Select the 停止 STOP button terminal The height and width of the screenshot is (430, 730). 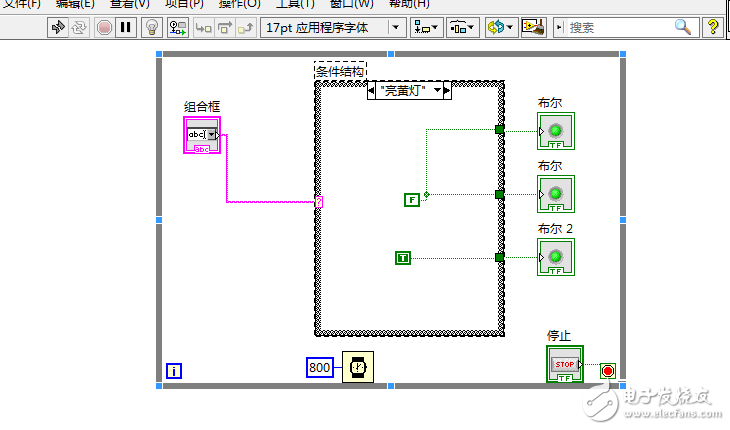[565, 364]
